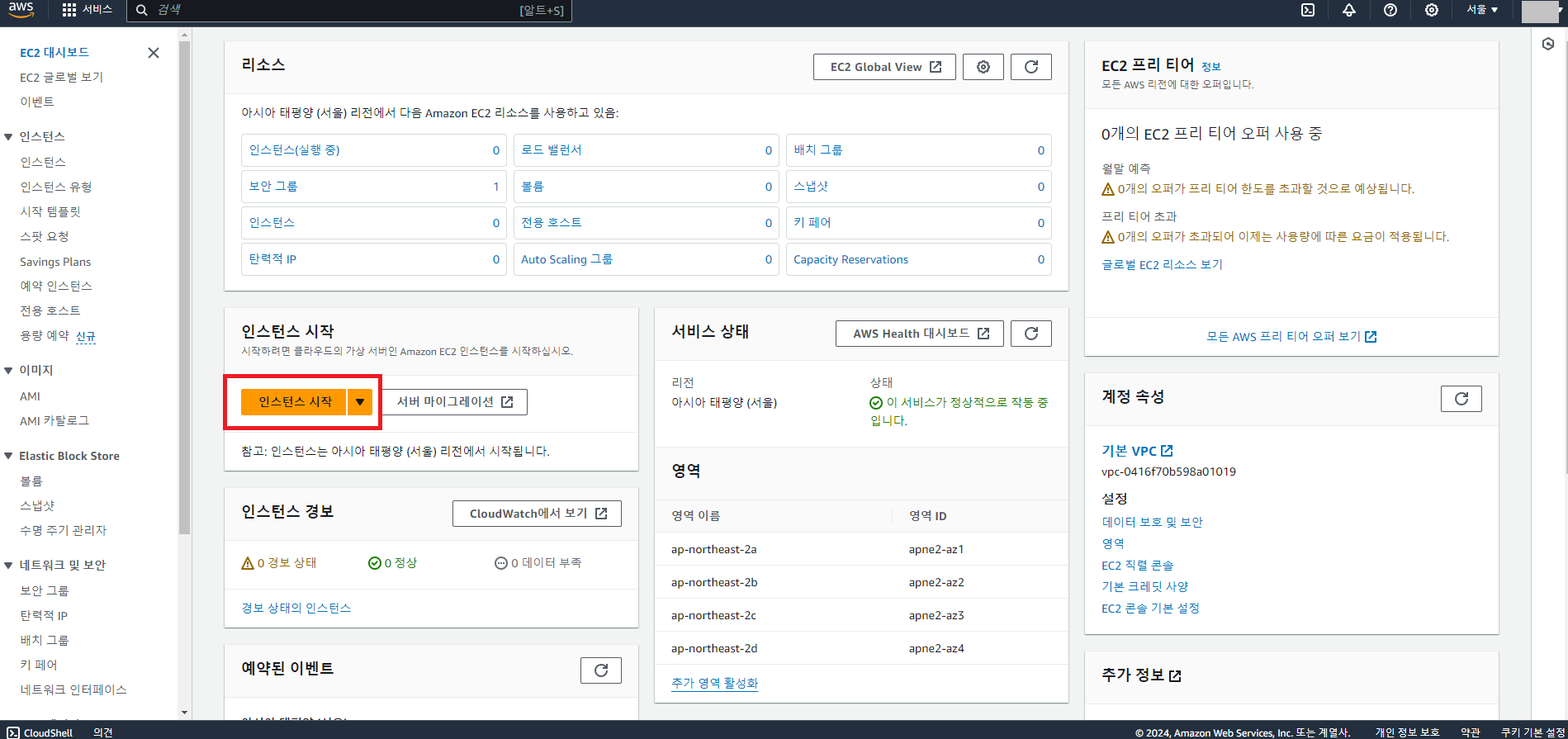Viewport: 1568px width, 739px height.
Task: Open EC2 Global View button
Action: [884, 67]
